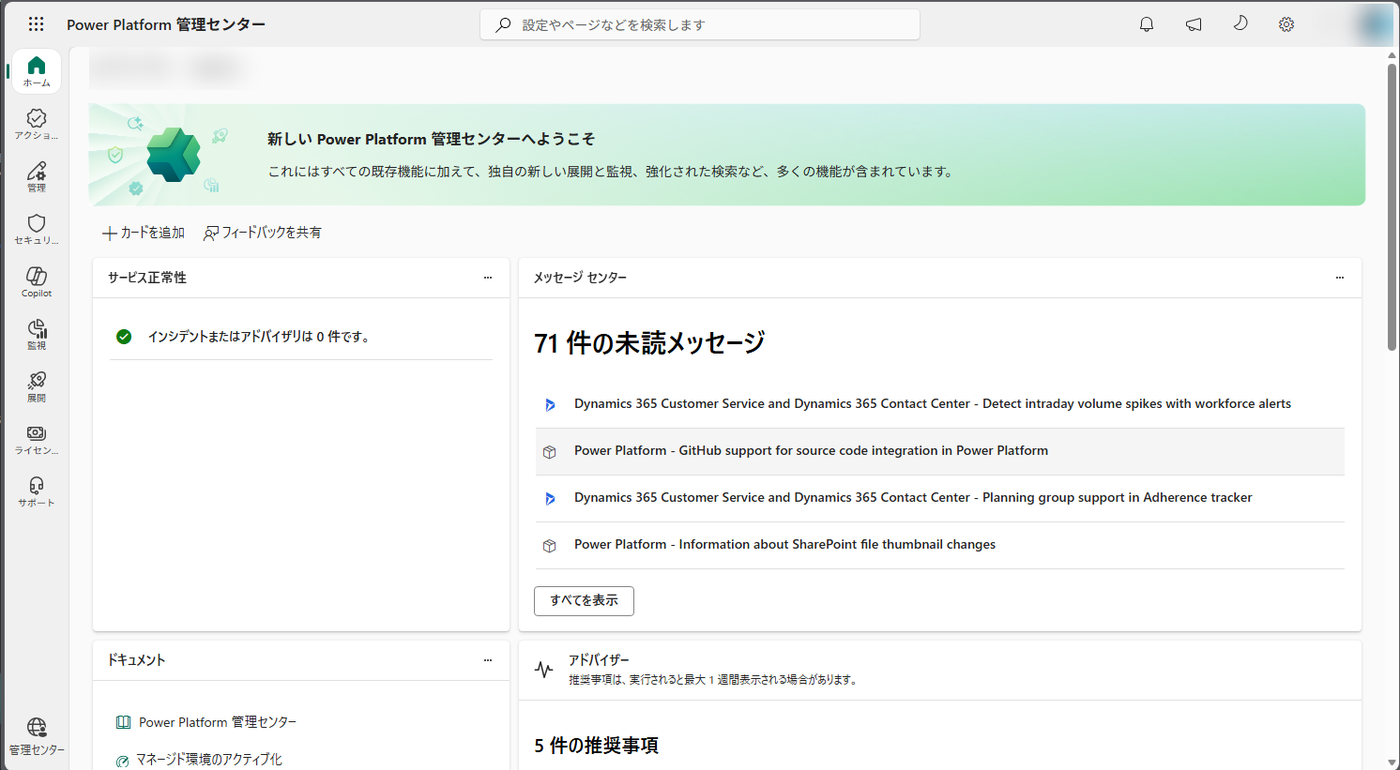Screen dimensions: 1400x770
Task: Click the book icon beside Power Platform 管理センター
Action: coord(123,722)
